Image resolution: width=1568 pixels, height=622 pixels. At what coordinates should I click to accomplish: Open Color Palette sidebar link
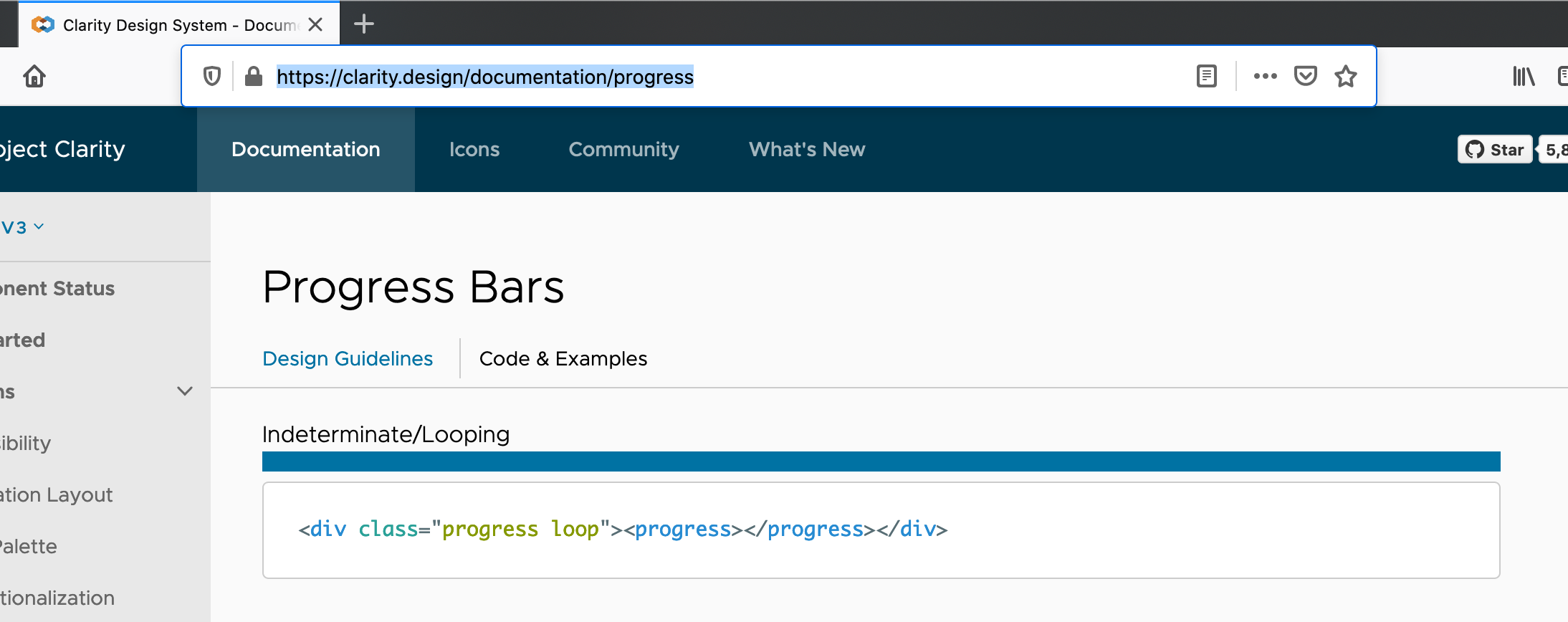(x=29, y=546)
